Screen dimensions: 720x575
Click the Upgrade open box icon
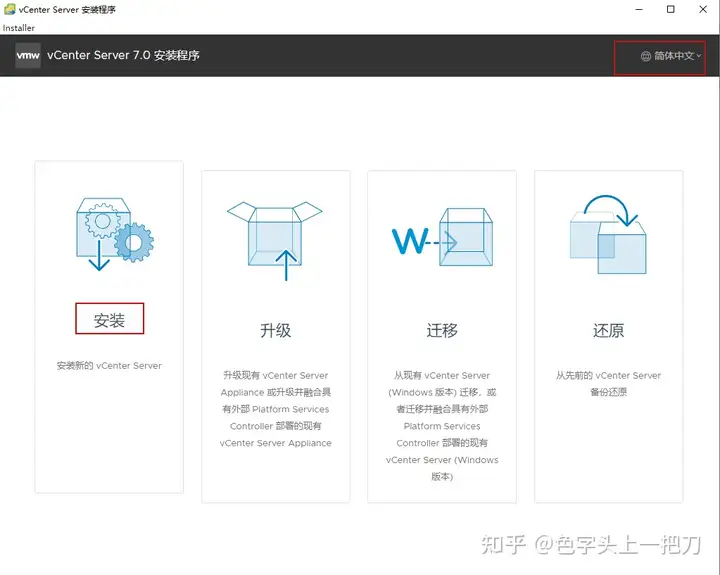point(275,241)
